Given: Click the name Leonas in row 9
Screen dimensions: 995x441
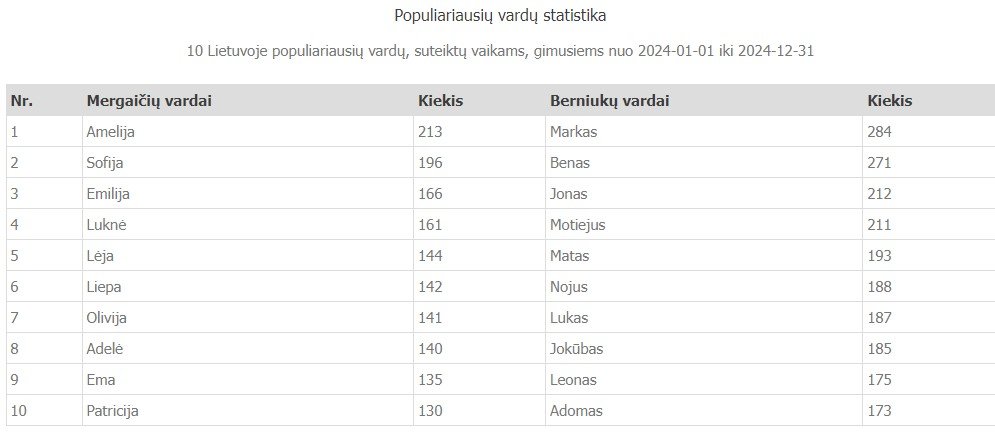Looking at the screenshot, I should point(574,380).
